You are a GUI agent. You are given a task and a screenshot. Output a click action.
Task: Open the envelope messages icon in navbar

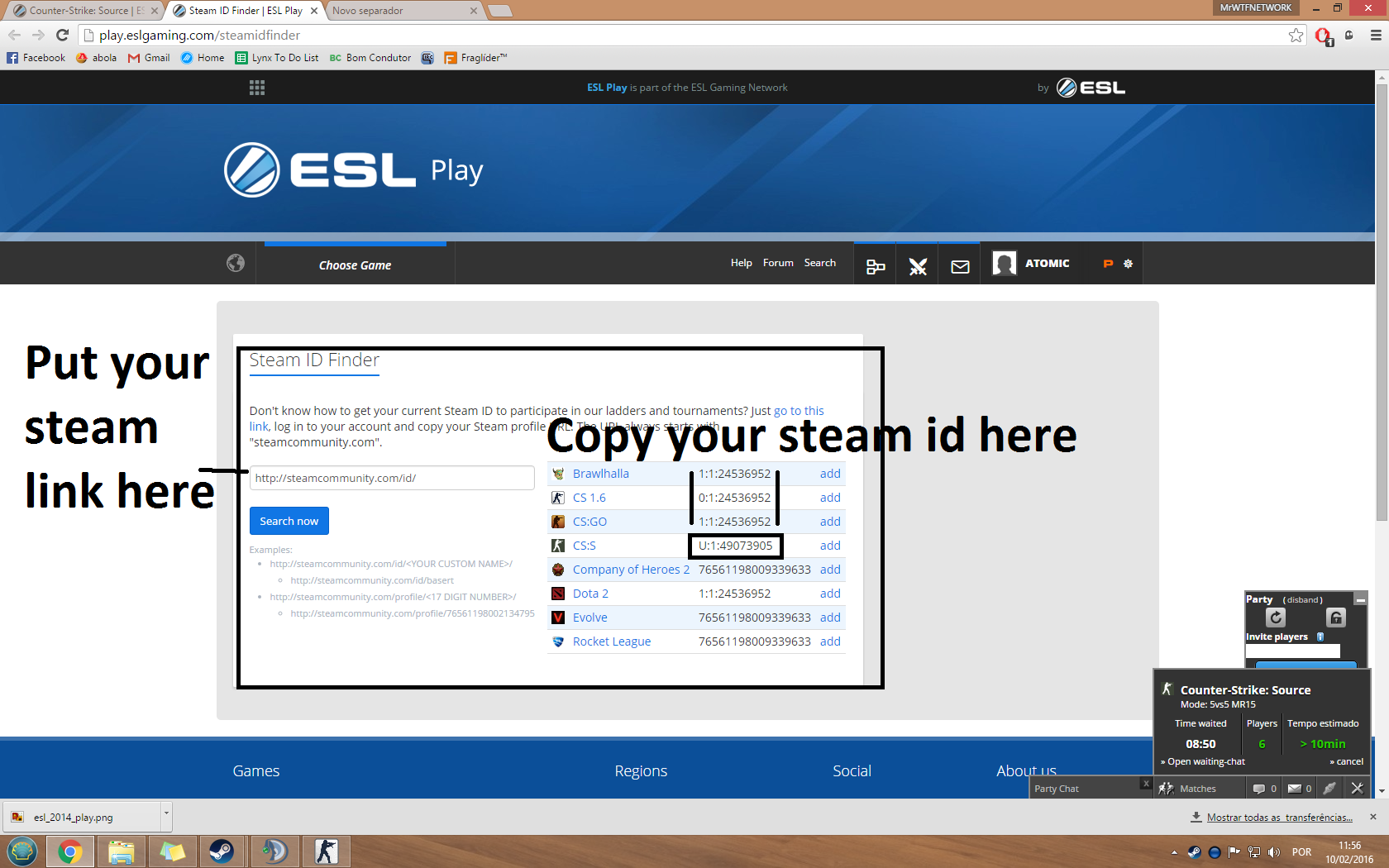point(960,266)
